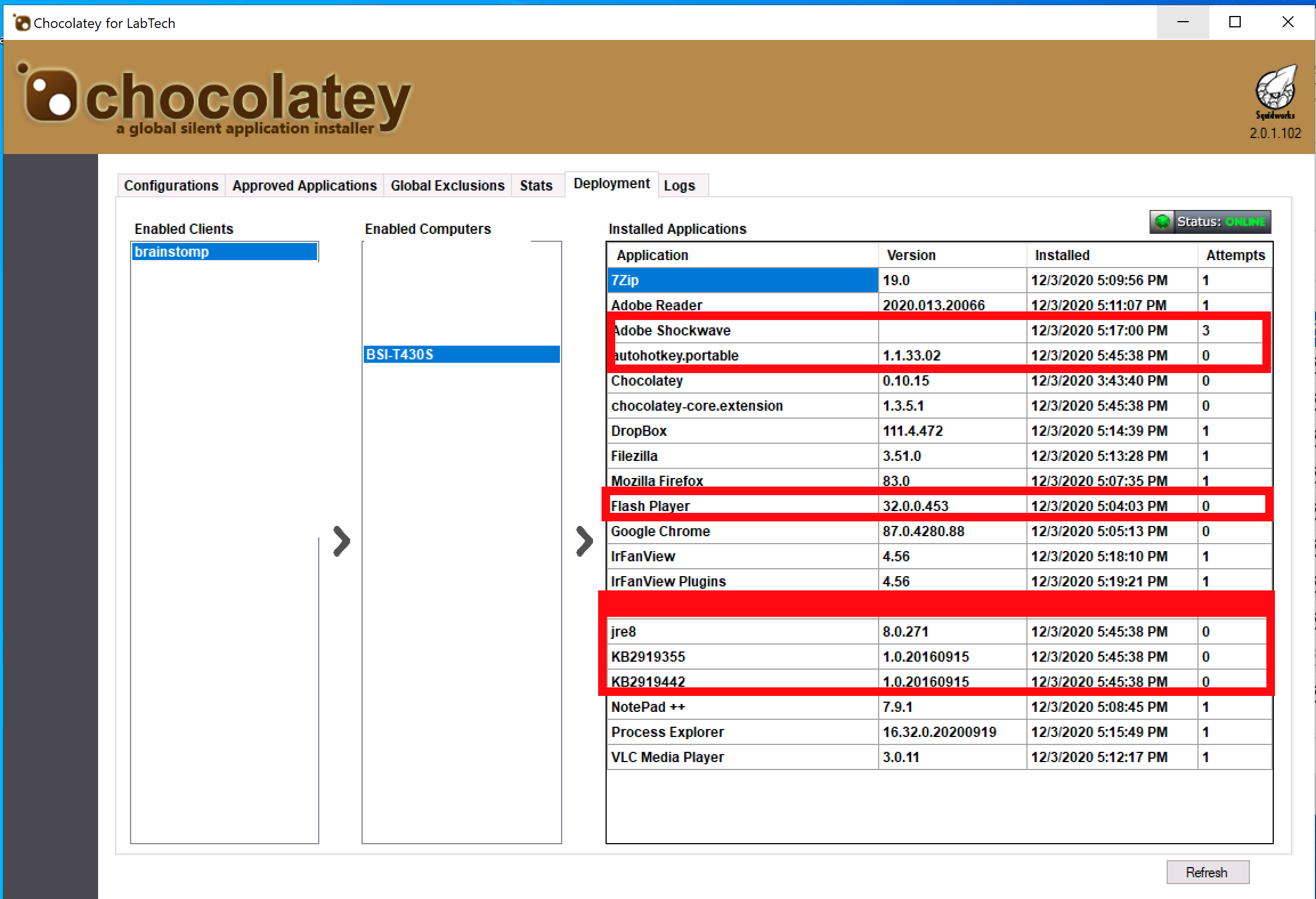Click the Approved Applications tab

coord(305,184)
